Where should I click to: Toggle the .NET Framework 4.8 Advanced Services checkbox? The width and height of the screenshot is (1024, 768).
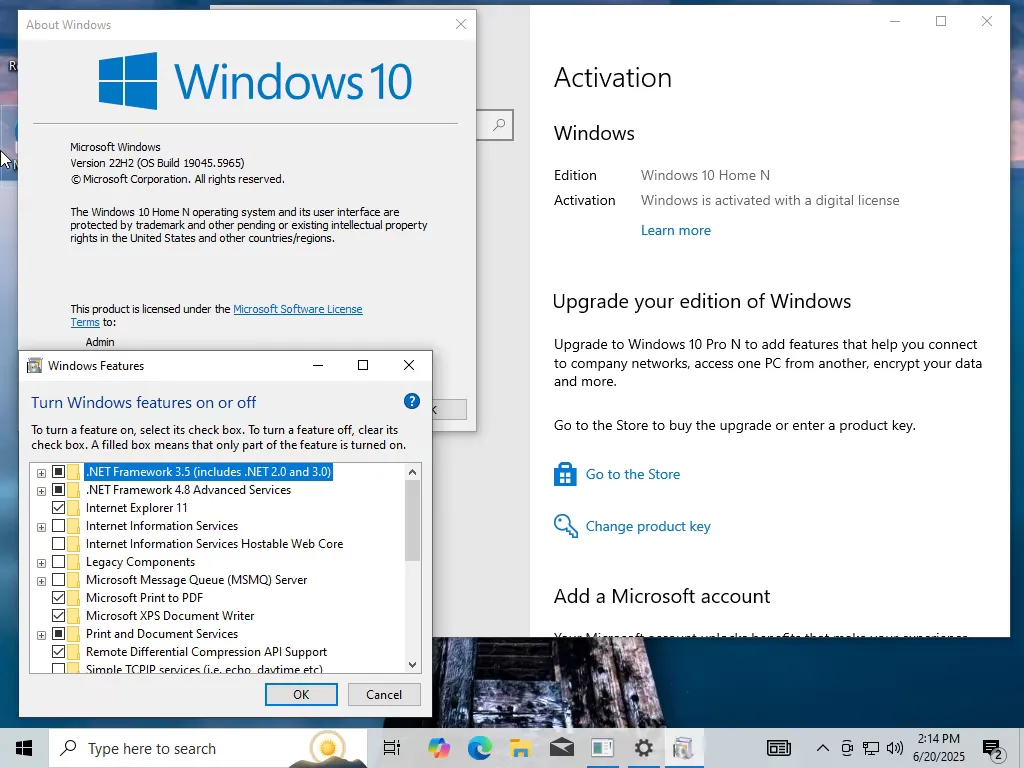(x=58, y=490)
